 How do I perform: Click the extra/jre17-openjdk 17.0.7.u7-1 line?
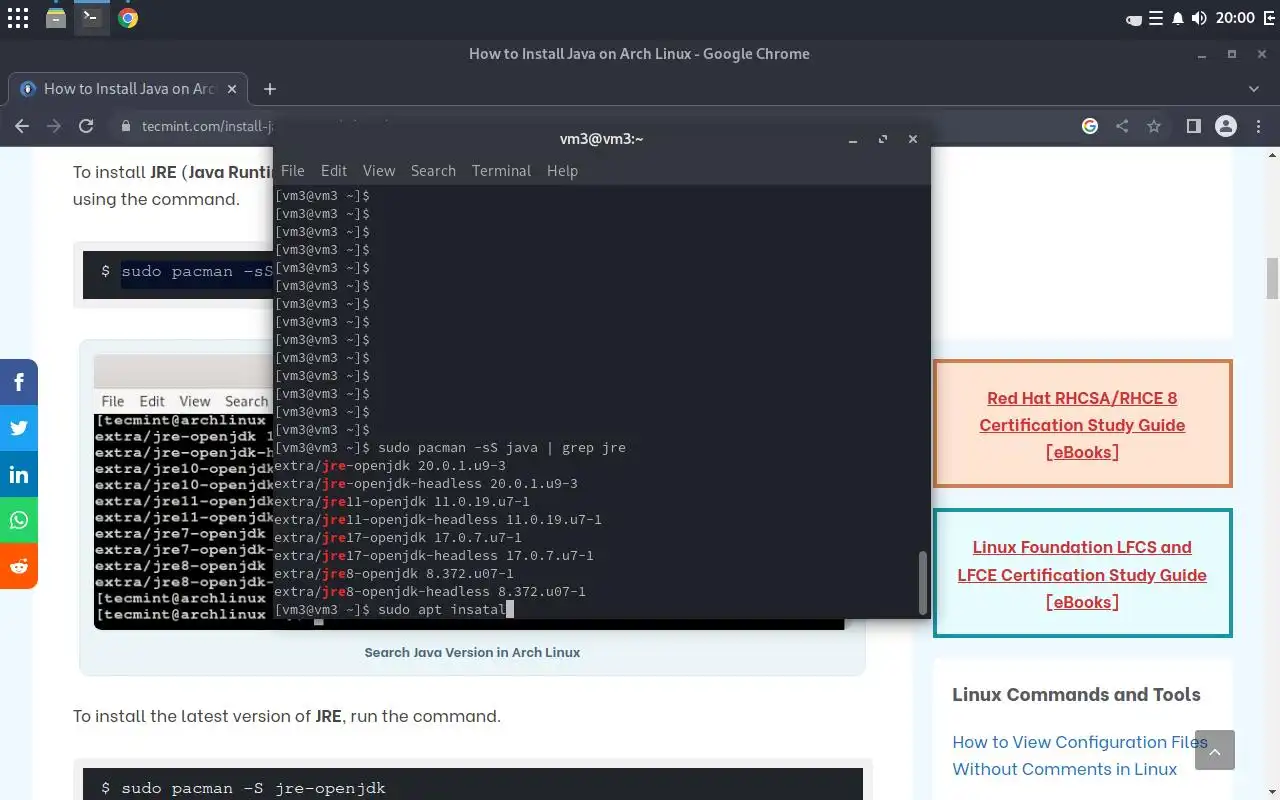398,538
